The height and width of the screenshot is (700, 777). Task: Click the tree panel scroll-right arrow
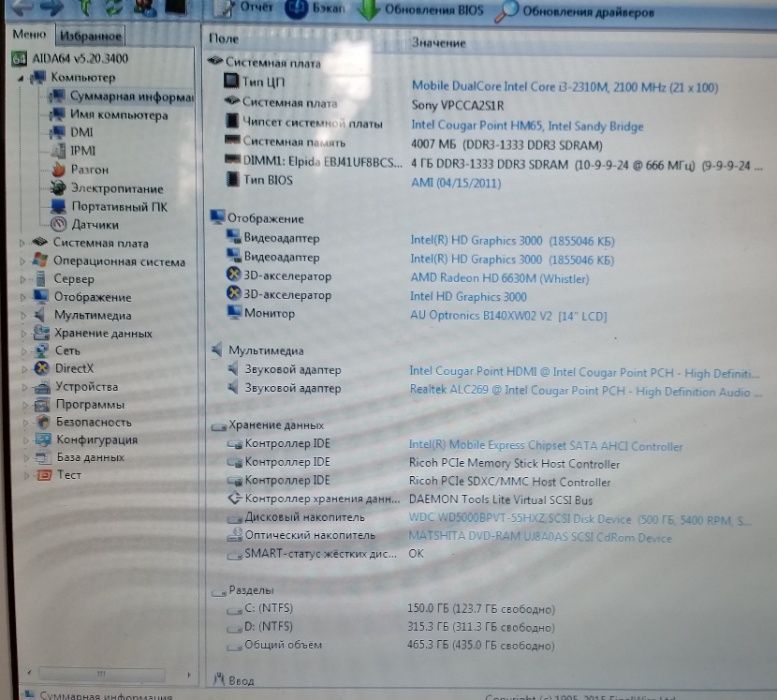188,675
